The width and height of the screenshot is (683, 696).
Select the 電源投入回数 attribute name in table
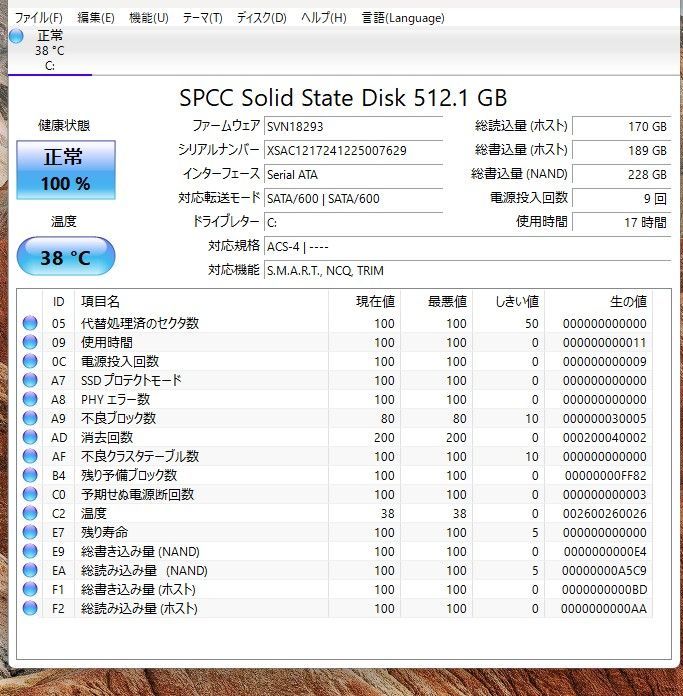(x=120, y=361)
